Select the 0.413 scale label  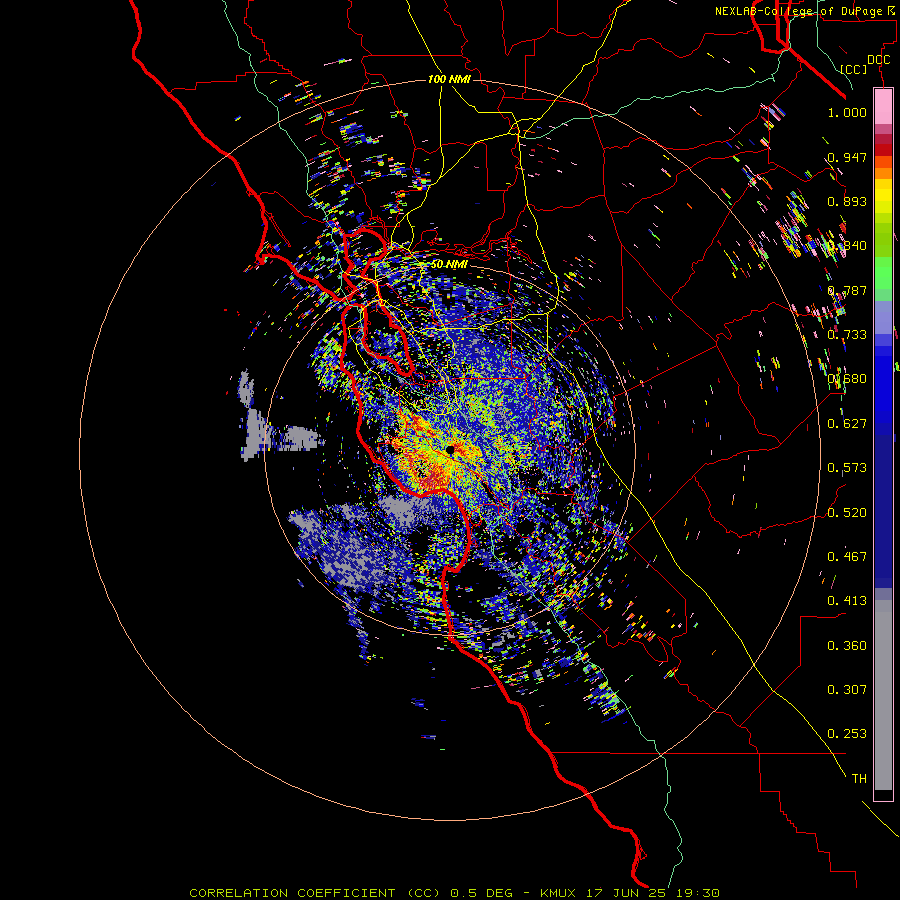(847, 601)
